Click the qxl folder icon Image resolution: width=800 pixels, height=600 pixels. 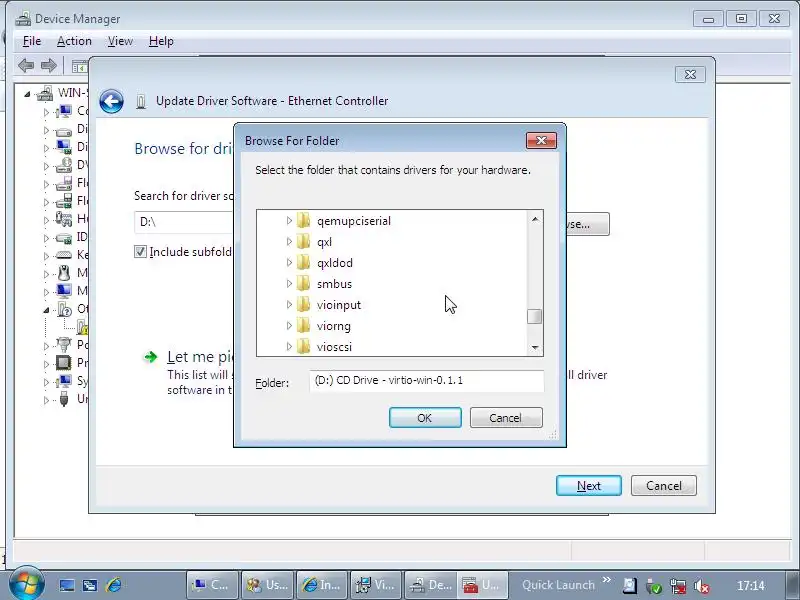(303, 241)
